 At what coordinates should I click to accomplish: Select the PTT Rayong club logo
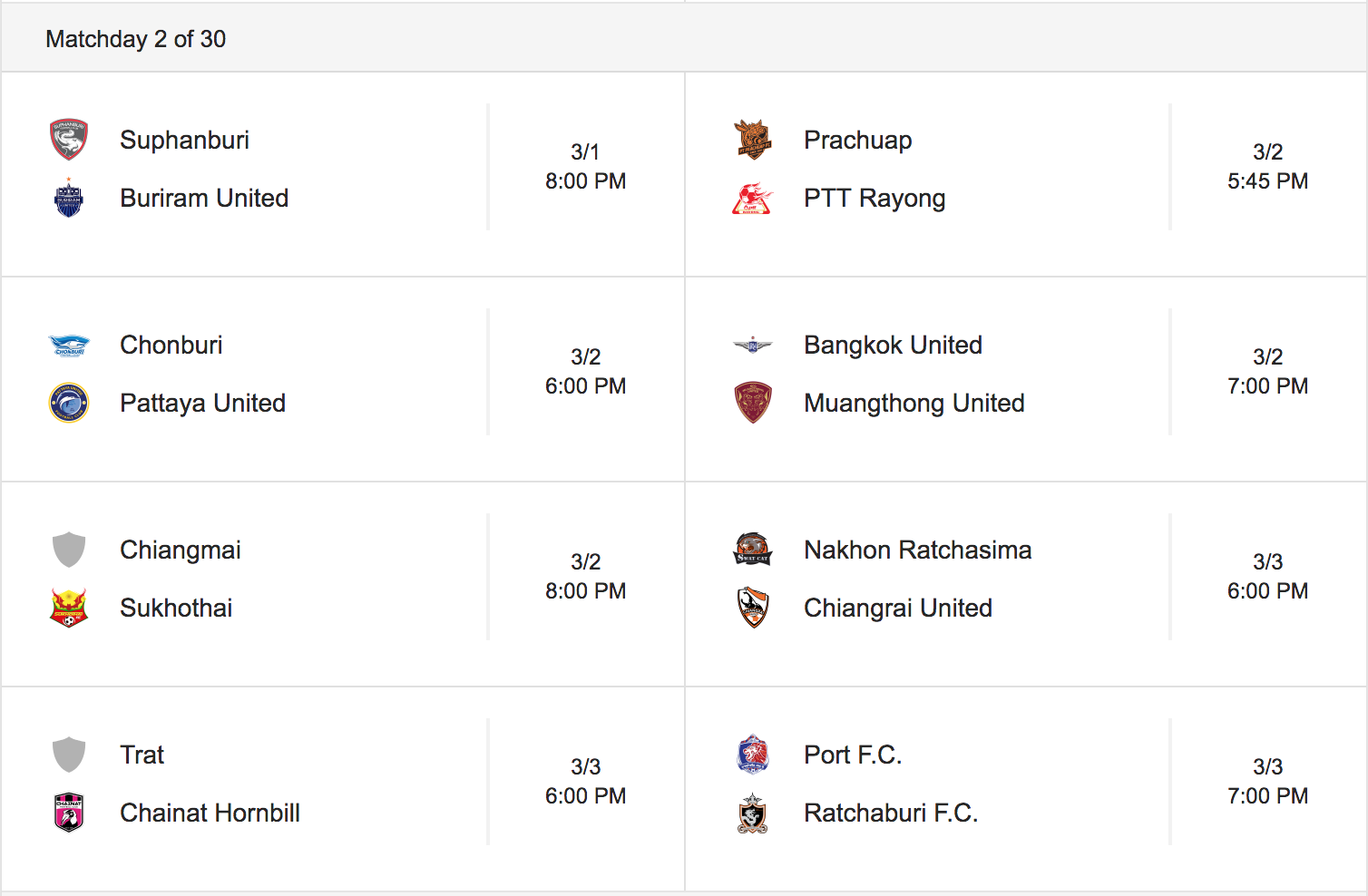[x=753, y=198]
